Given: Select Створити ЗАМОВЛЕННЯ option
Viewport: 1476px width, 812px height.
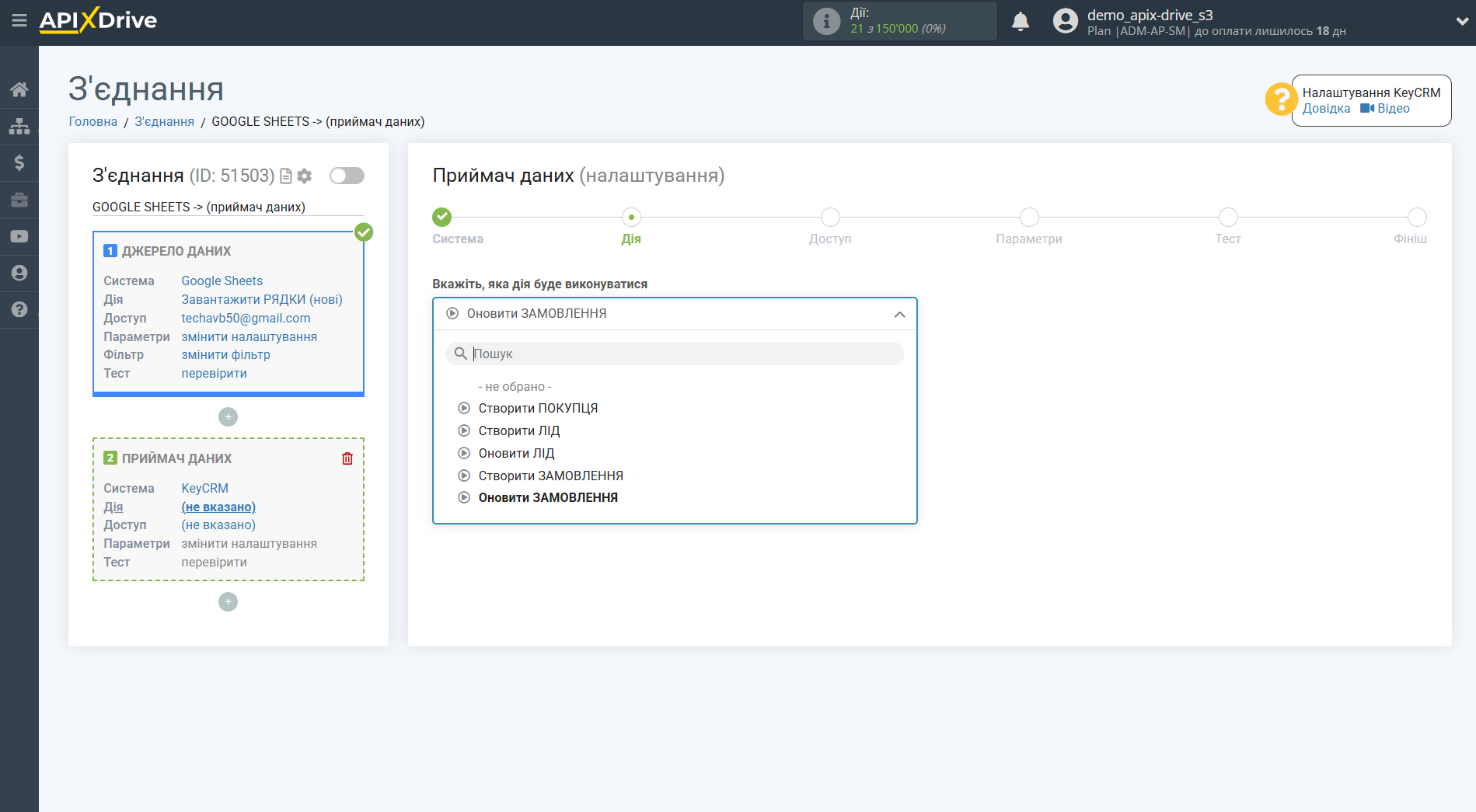Looking at the screenshot, I should tap(551, 476).
